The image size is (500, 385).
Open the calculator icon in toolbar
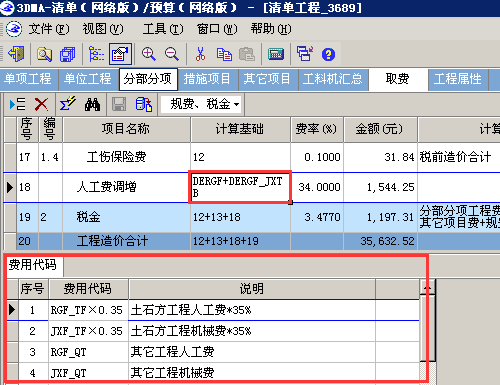pos(276,54)
